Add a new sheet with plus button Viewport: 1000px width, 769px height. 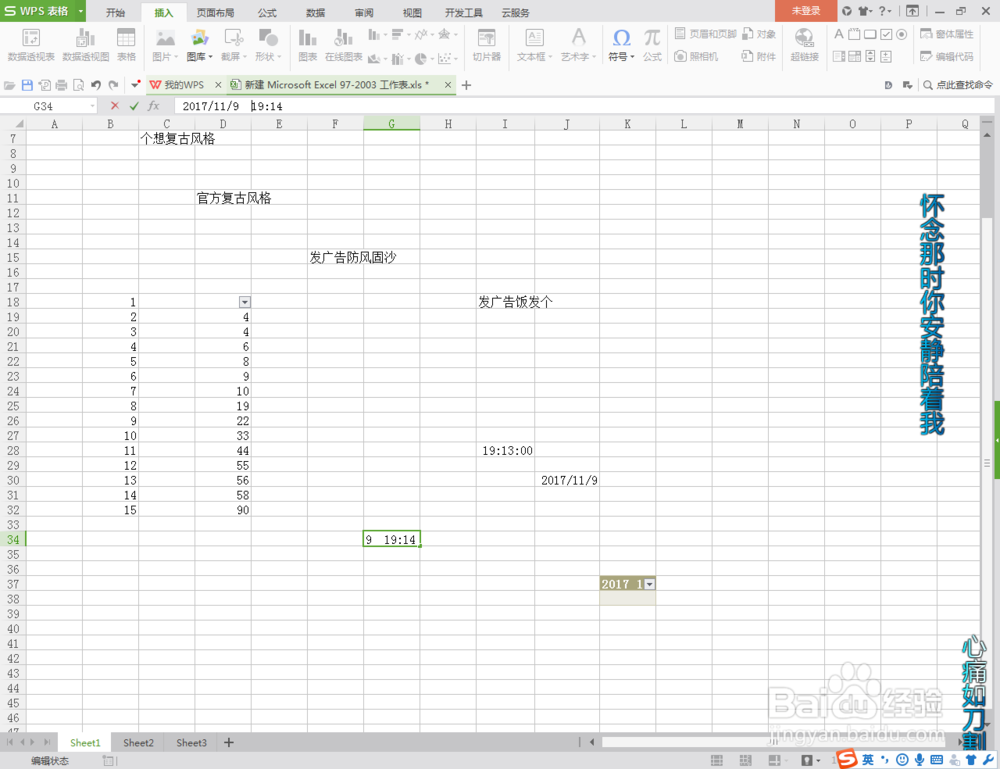point(229,742)
